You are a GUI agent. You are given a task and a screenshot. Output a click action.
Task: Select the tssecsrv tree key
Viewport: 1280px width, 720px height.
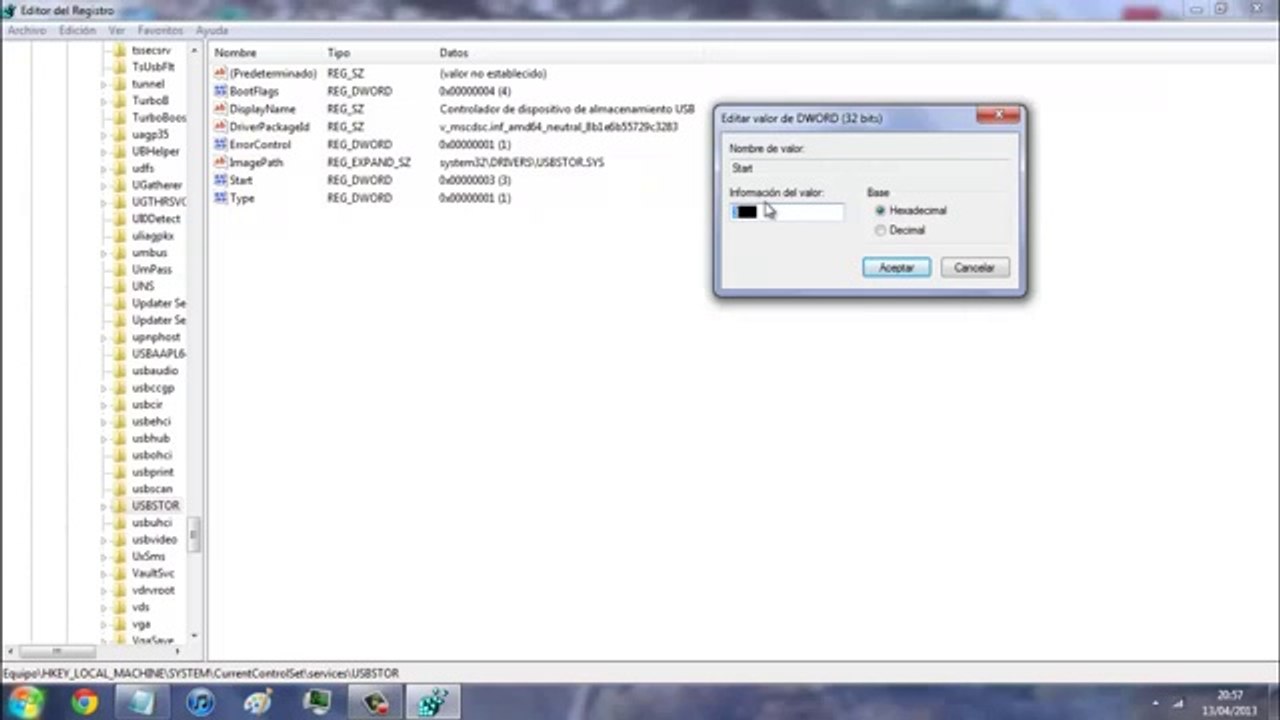(152, 50)
